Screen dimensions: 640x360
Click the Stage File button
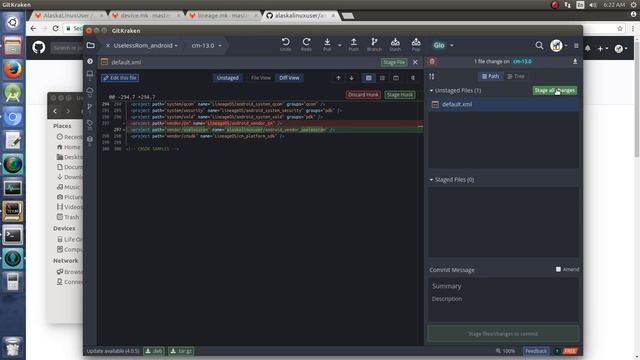click(394, 62)
